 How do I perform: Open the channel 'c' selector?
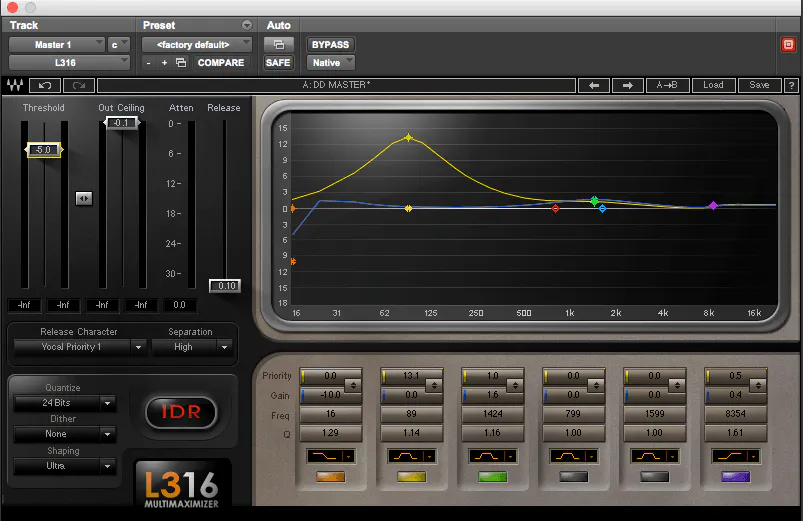[x=118, y=45]
